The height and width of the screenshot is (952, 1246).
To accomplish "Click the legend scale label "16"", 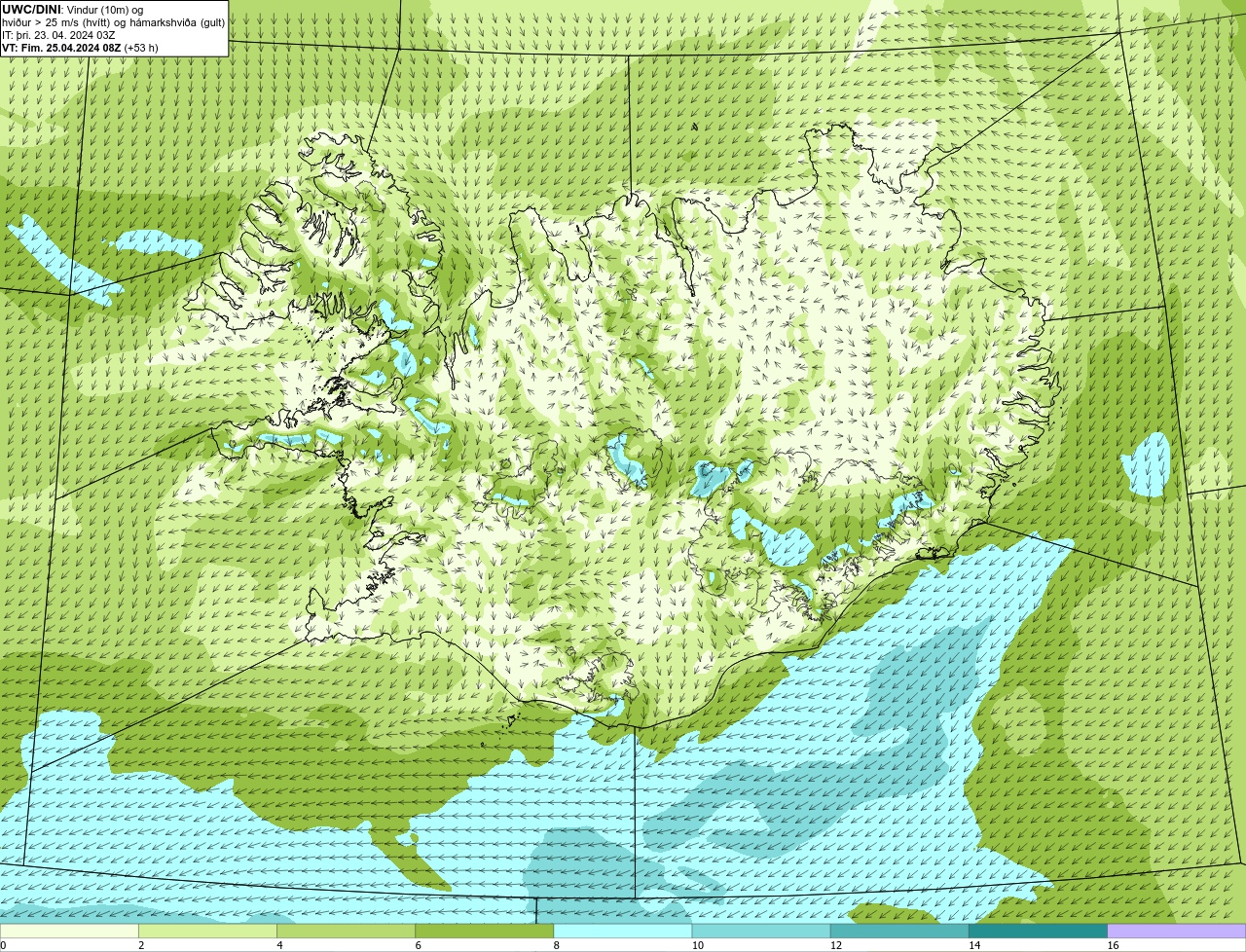I will click(1113, 945).
